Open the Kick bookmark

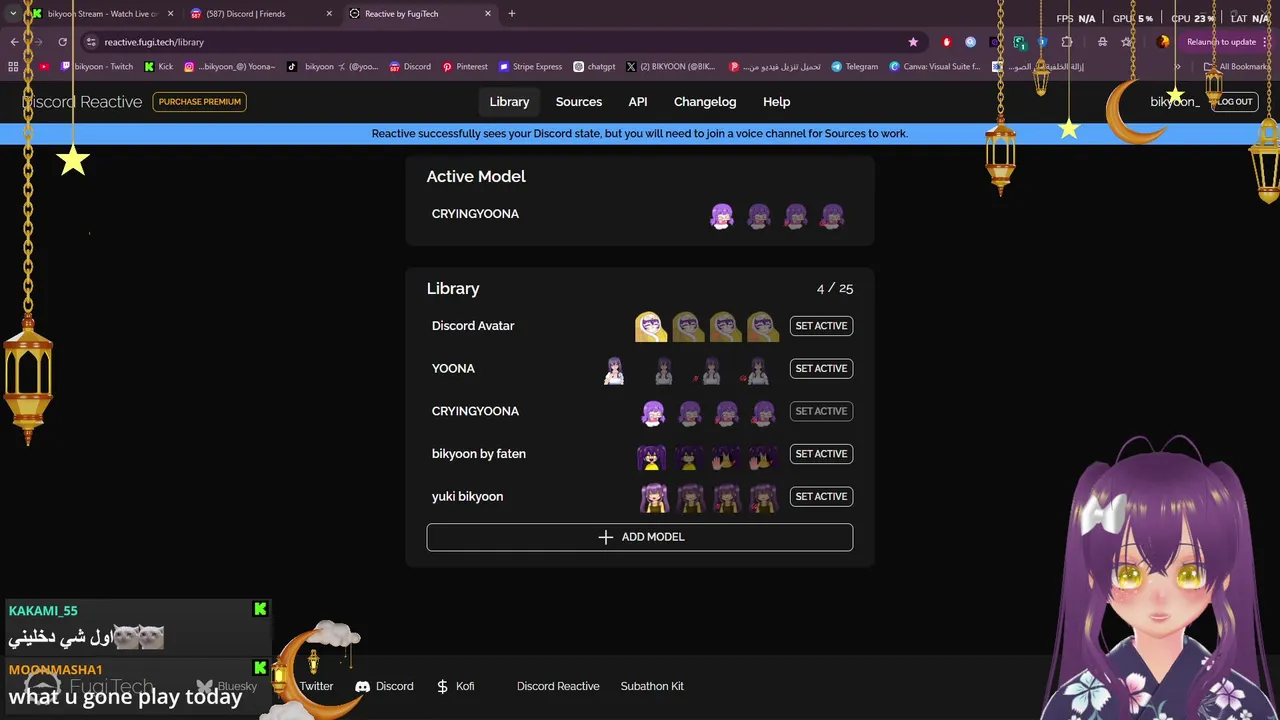click(x=159, y=67)
